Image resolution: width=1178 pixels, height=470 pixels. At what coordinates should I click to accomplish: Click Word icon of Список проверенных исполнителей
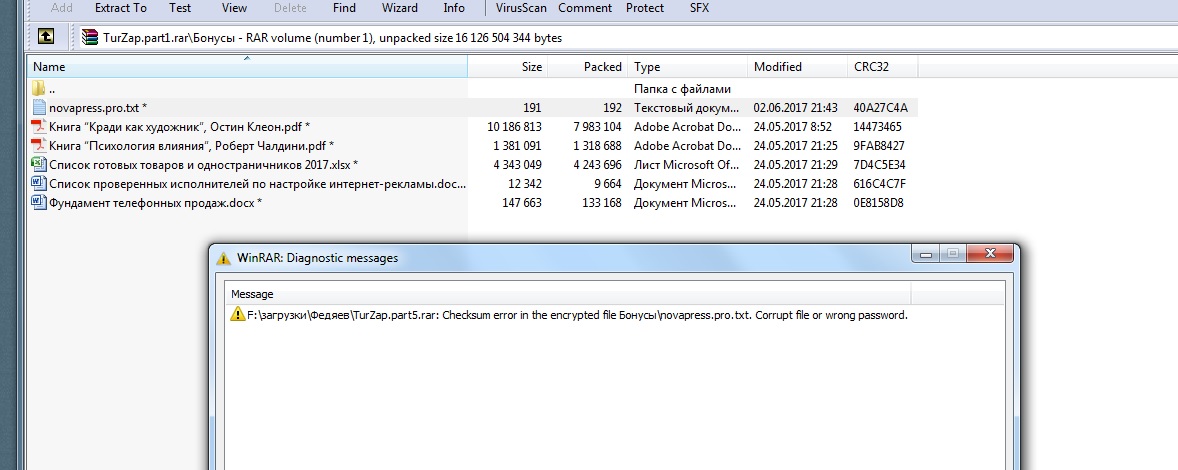tap(39, 183)
